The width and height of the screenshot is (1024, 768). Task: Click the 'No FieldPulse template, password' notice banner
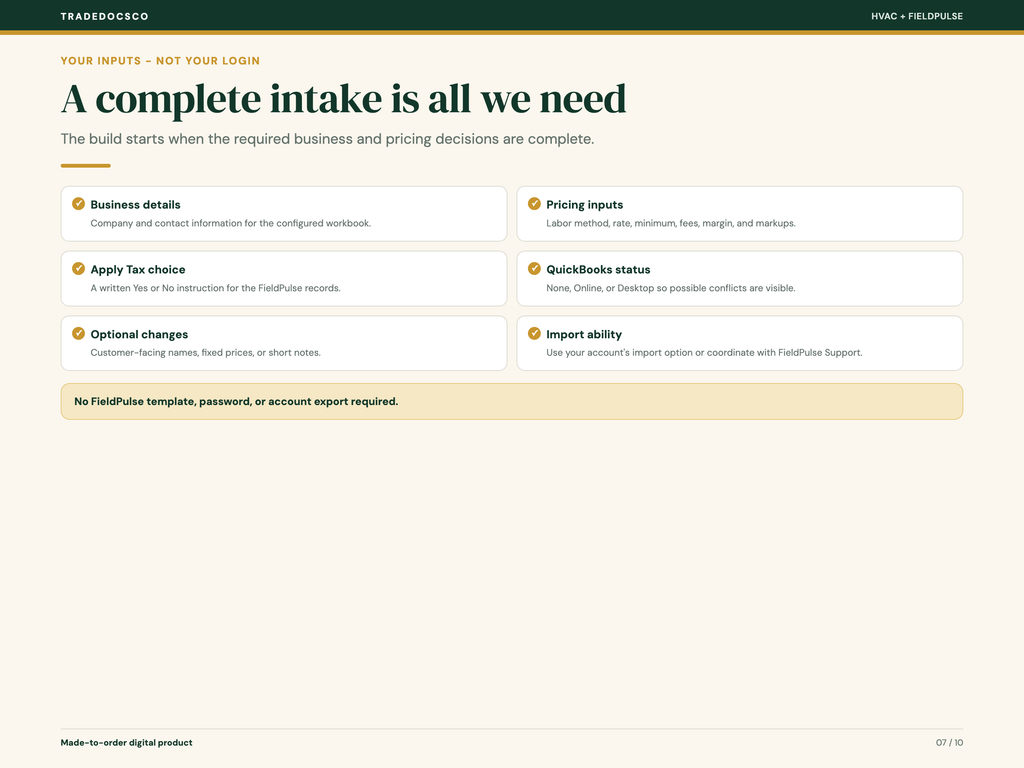tap(512, 402)
